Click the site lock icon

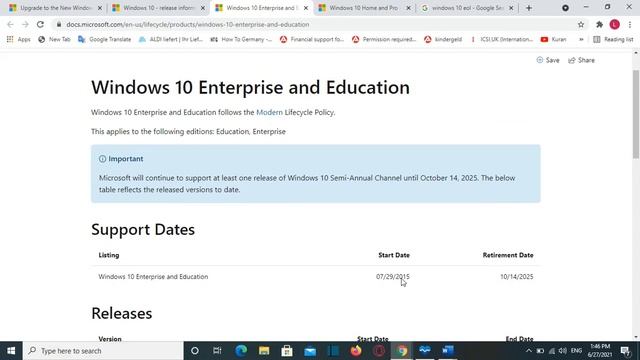59,24
